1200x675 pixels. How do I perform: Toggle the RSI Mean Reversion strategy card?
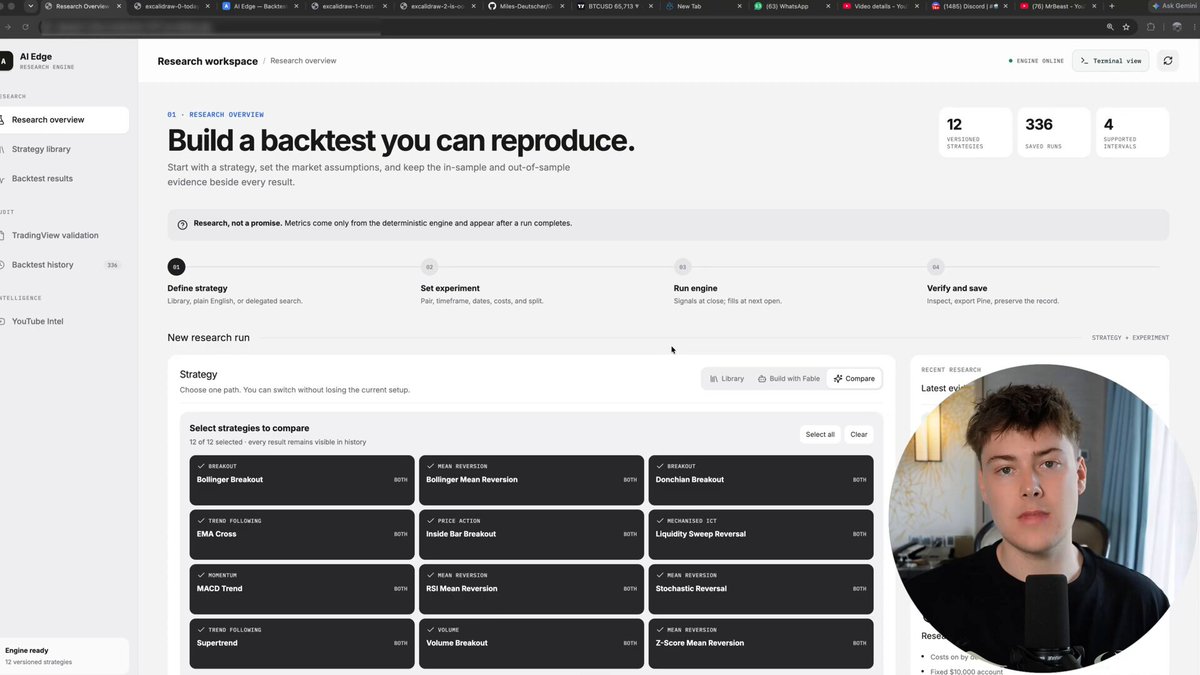click(531, 589)
